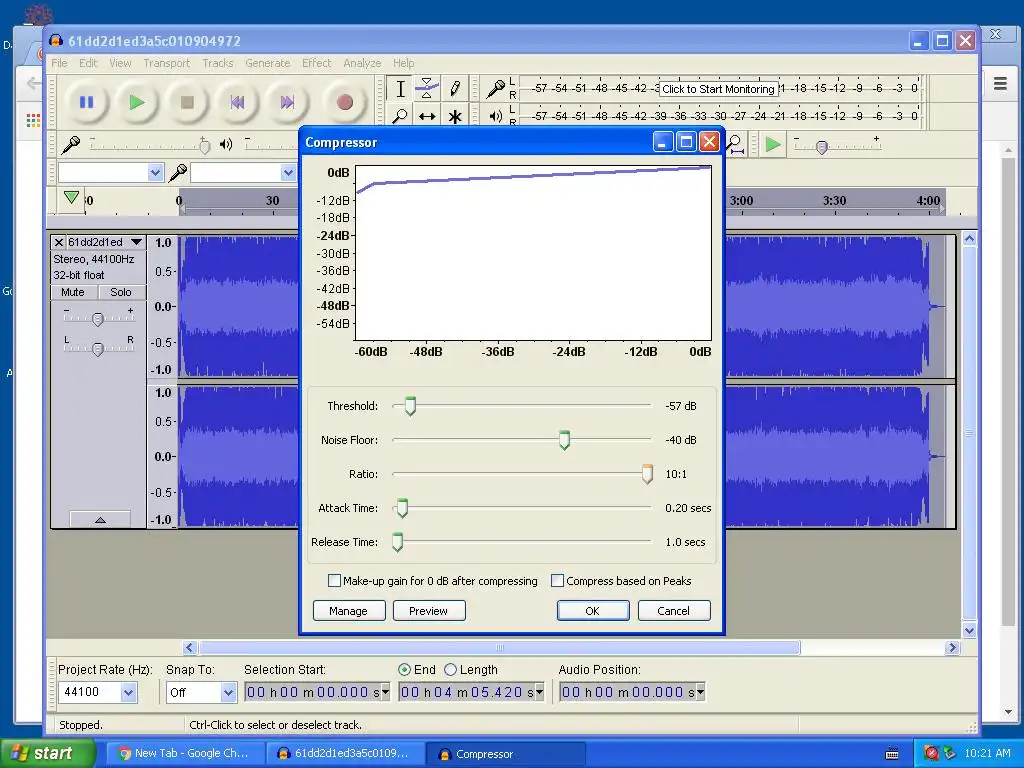
Task: Select the Multi-tool asterisk icon
Action: click(x=455, y=116)
